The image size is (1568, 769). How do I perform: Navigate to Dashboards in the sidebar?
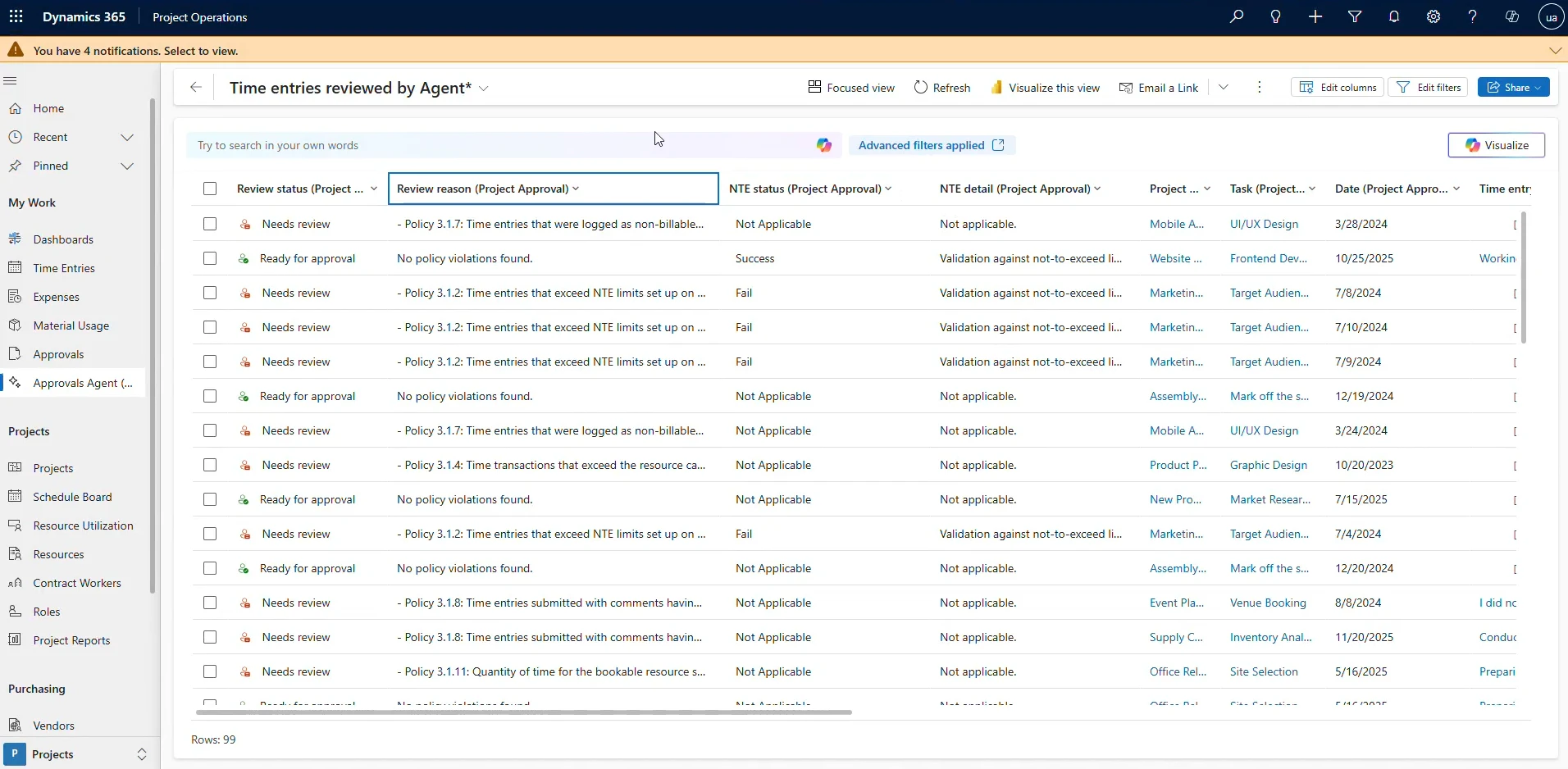63,239
